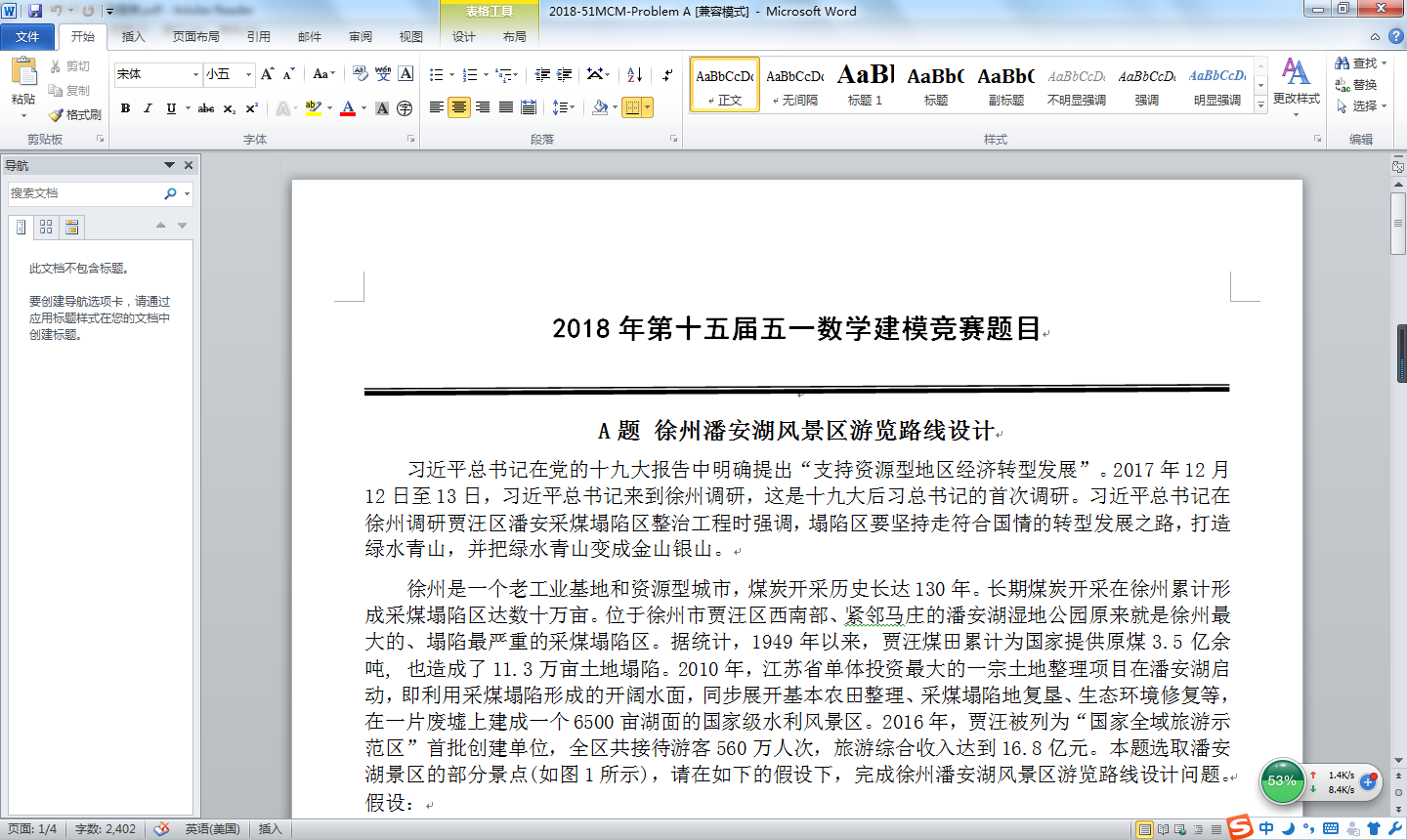Toggle Bold formatting
1407x840 pixels.
[125, 108]
